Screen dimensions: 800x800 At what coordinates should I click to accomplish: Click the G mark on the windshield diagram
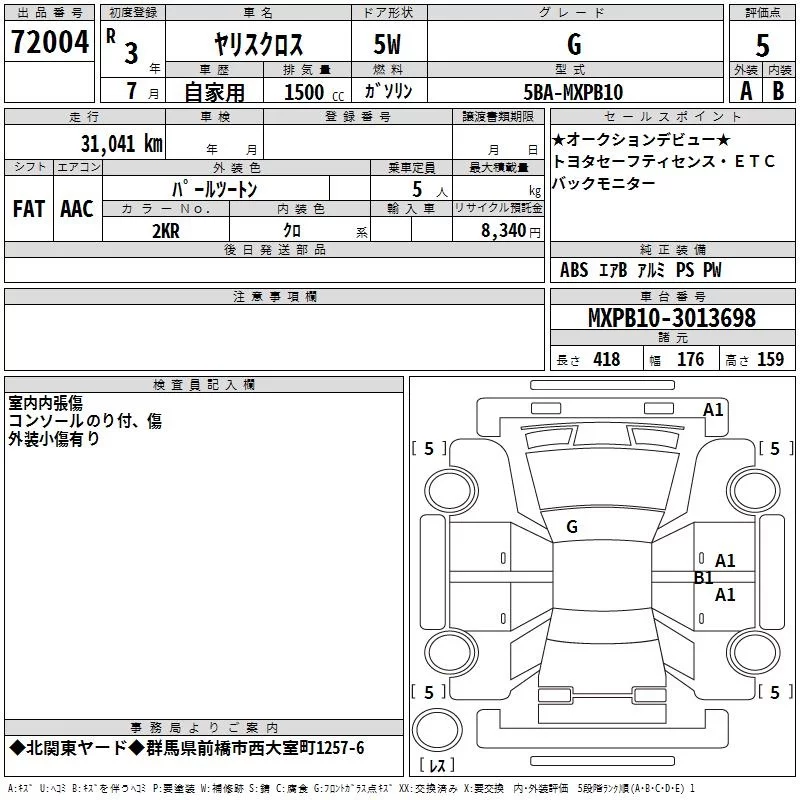572,527
